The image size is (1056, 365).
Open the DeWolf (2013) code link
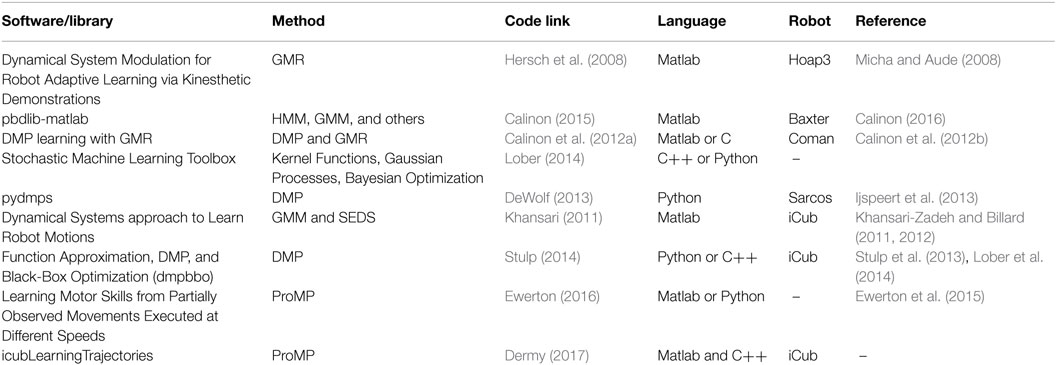(x=545, y=199)
